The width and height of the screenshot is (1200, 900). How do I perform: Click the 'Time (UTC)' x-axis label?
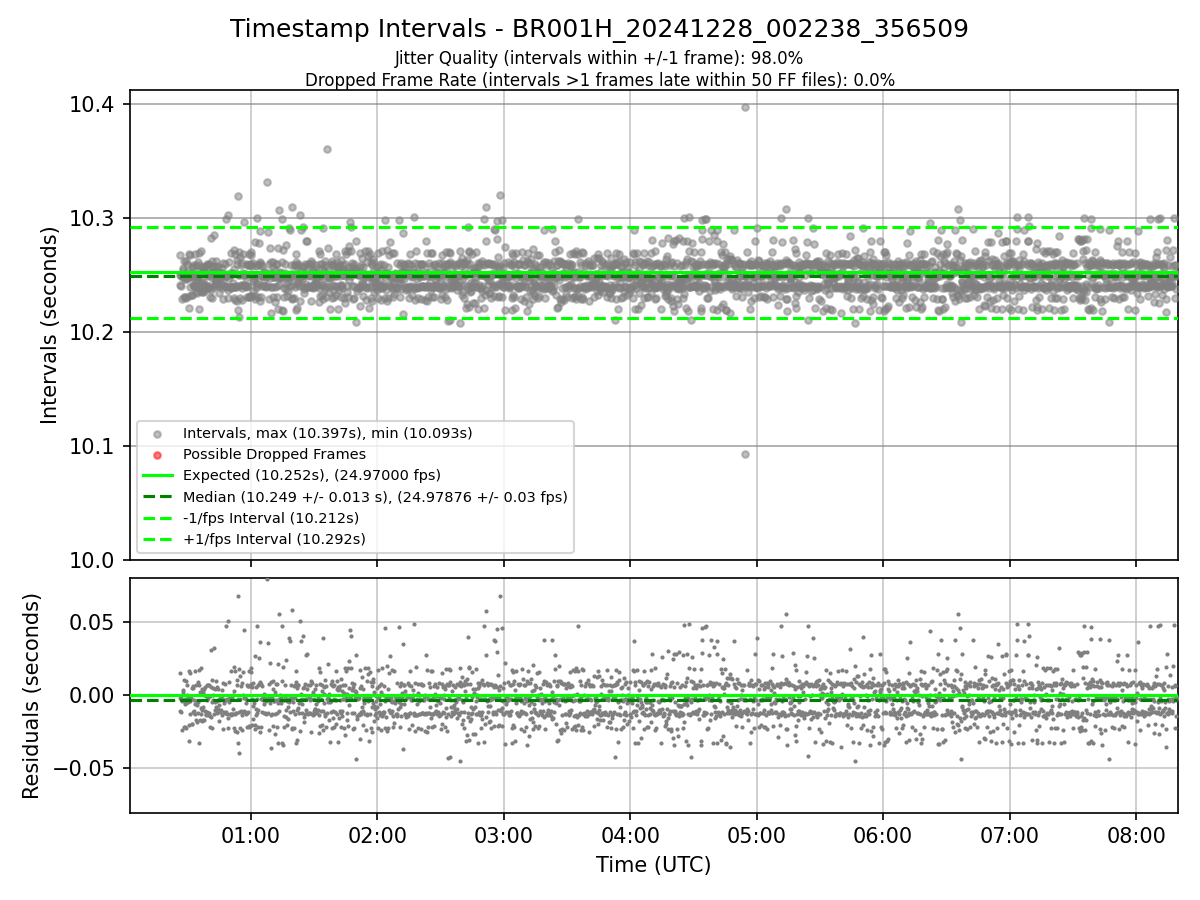pos(653,865)
